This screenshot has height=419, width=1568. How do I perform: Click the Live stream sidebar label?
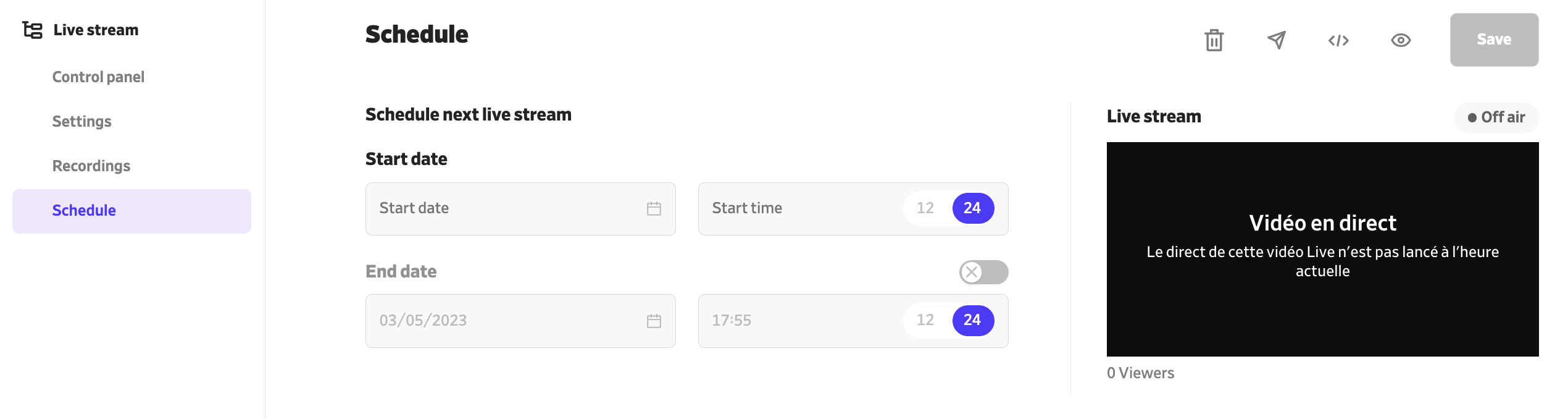[96, 29]
